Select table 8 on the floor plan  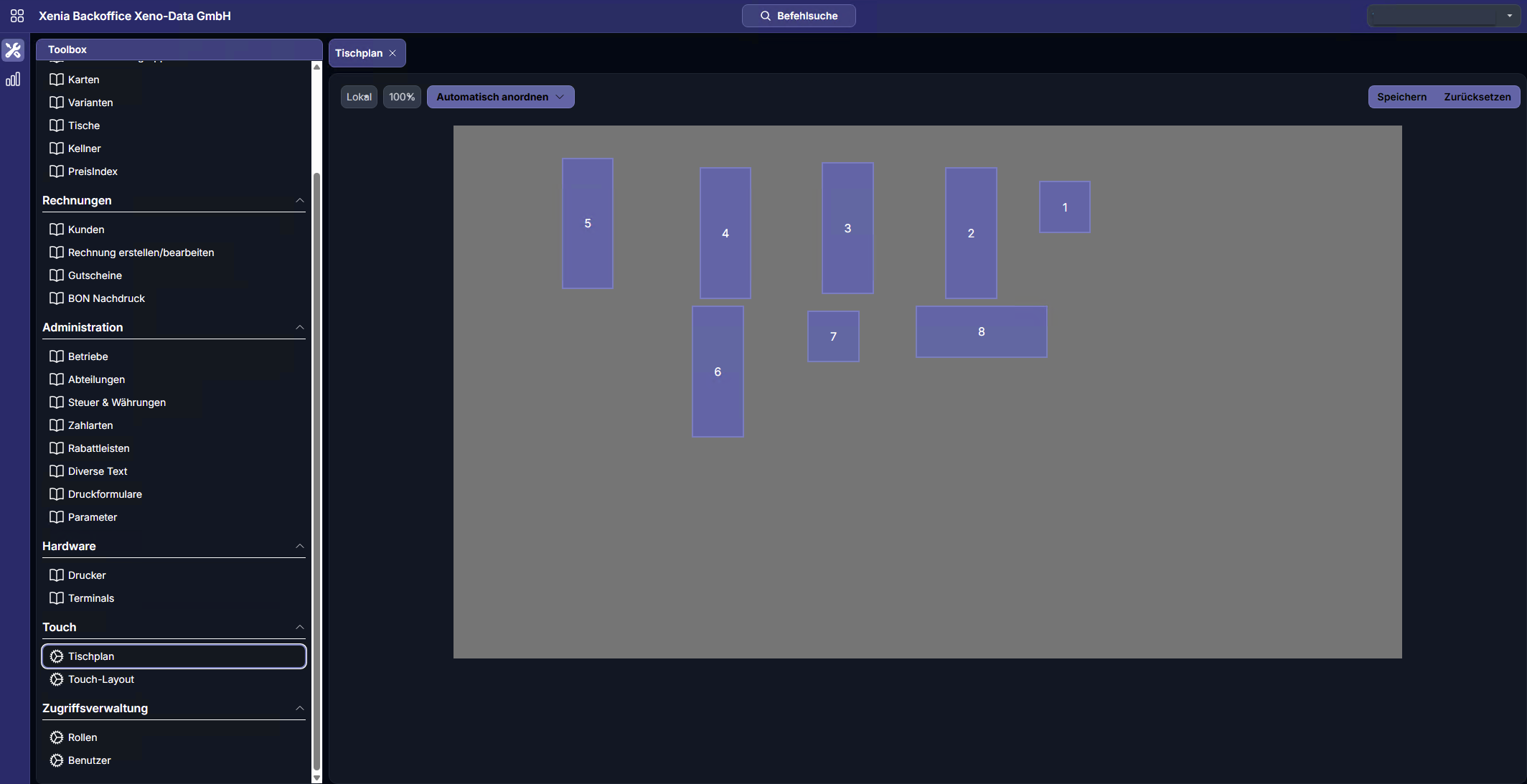(981, 331)
